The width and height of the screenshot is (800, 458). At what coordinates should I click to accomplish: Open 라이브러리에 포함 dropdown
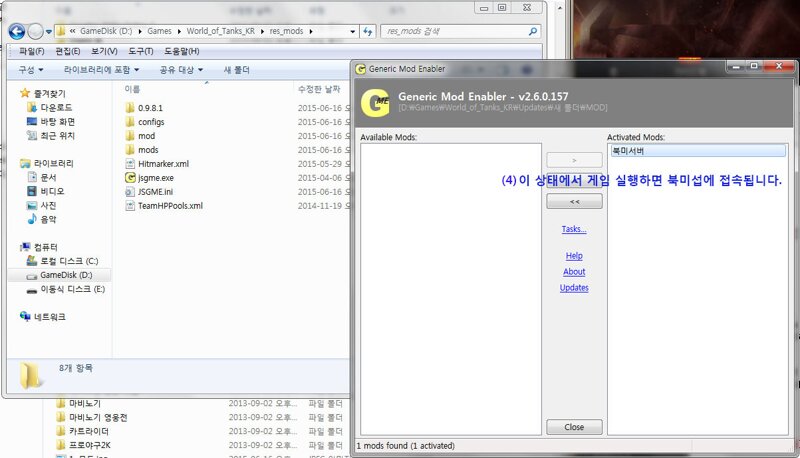(101, 70)
